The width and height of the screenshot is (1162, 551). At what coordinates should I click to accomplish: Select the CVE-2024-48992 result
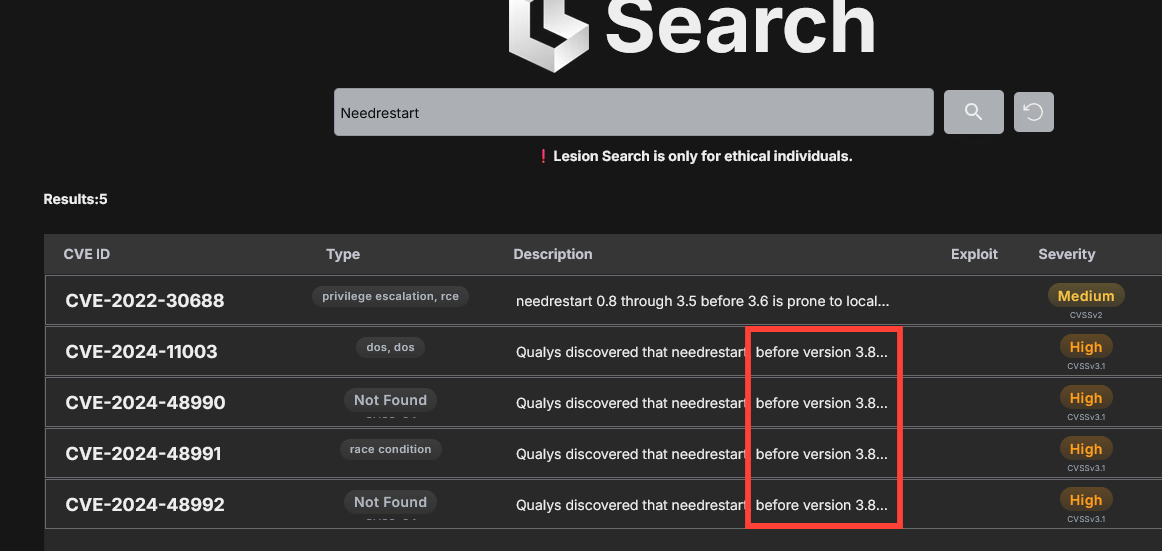point(145,504)
